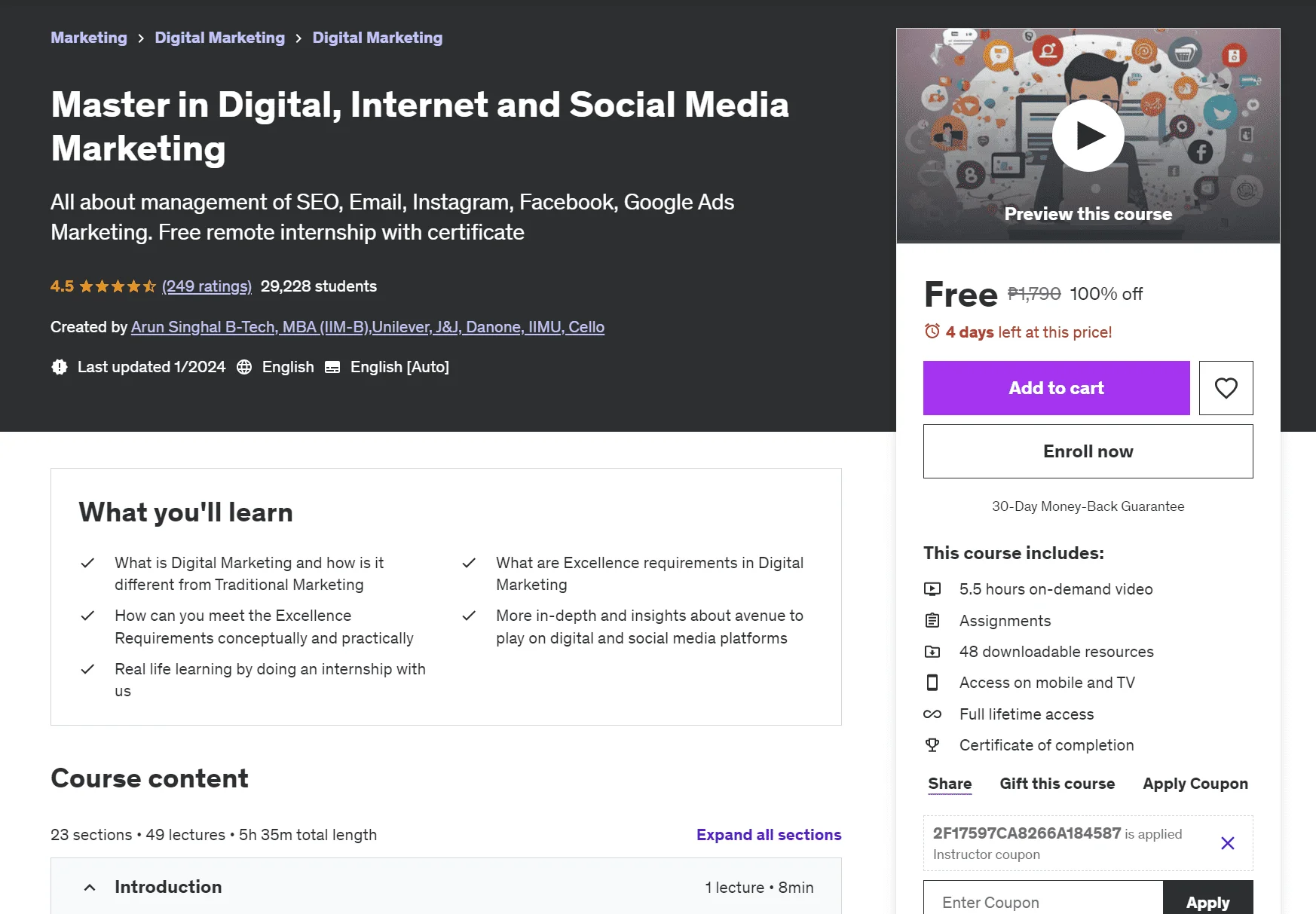The image size is (1316, 914).
Task: Click the checkmark beside More in-depth insights item
Action: pyautogui.click(x=469, y=616)
